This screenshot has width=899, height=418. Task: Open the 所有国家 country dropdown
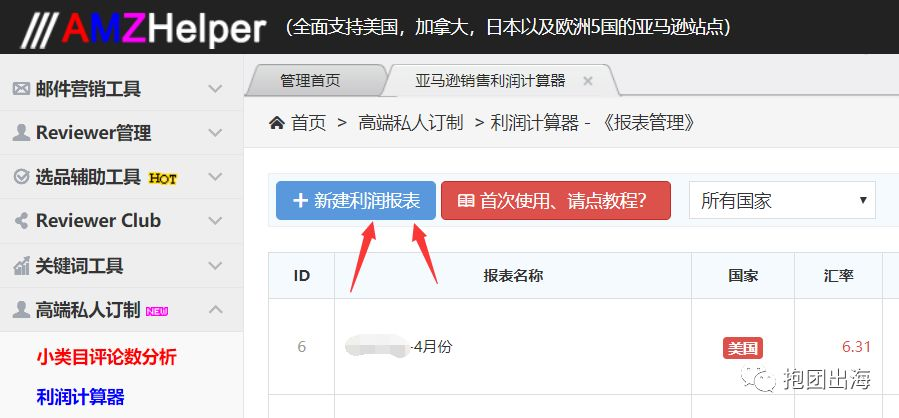pyautogui.click(x=782, y=201)
